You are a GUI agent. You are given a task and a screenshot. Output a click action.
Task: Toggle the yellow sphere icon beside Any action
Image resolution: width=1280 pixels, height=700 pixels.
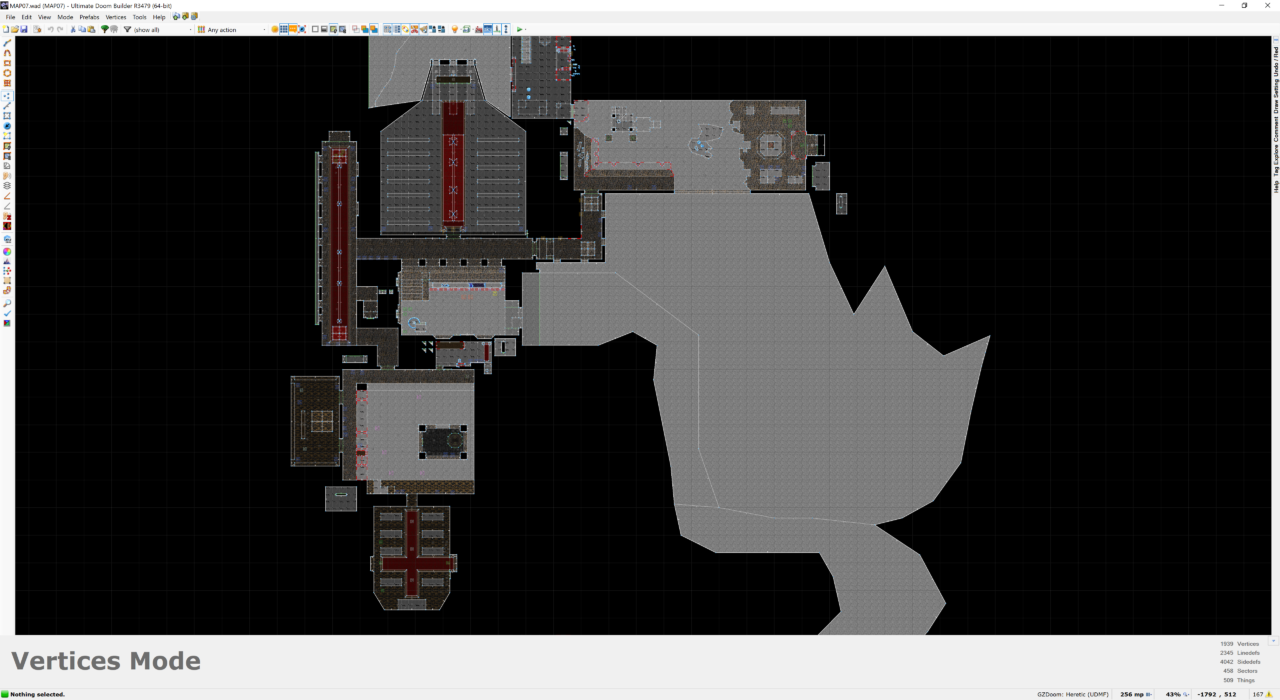(x=275, y=30)
